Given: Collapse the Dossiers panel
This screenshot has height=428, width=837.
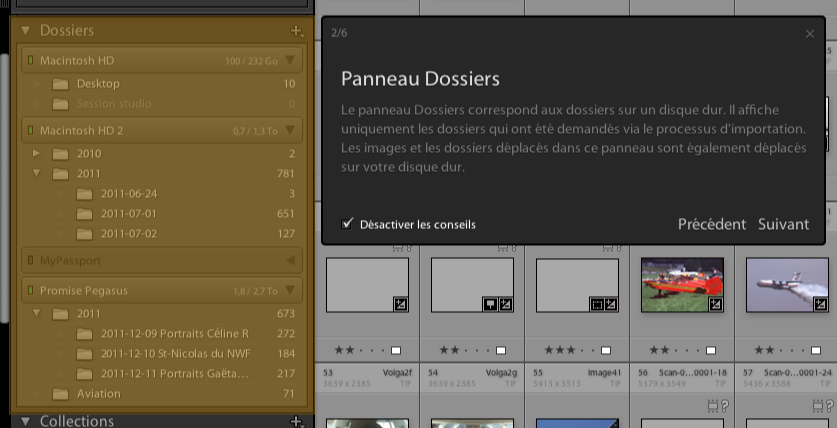Looking at the screenshot, I should (25, 31).
